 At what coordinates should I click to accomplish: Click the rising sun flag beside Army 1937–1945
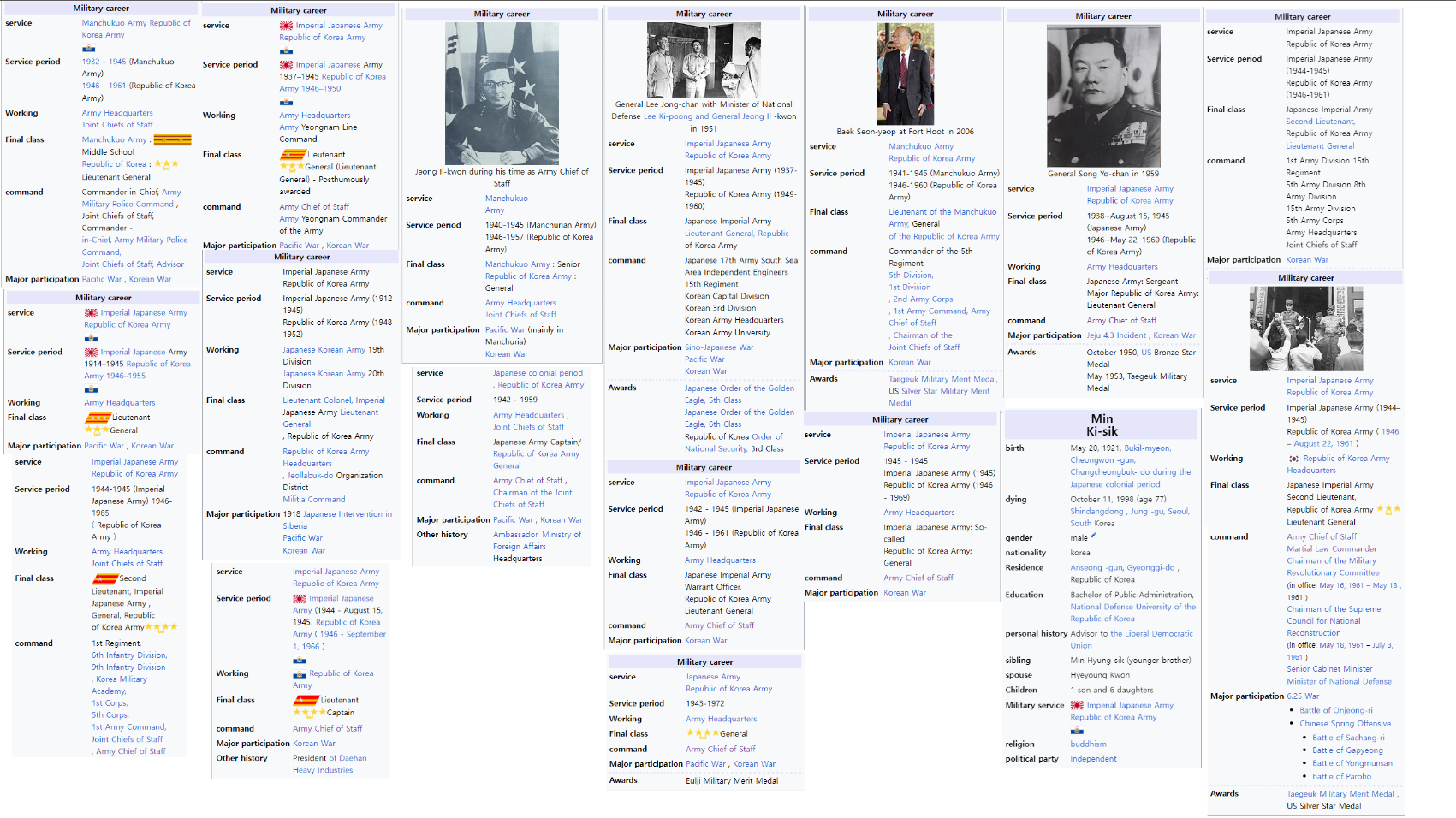coord(286,65)
